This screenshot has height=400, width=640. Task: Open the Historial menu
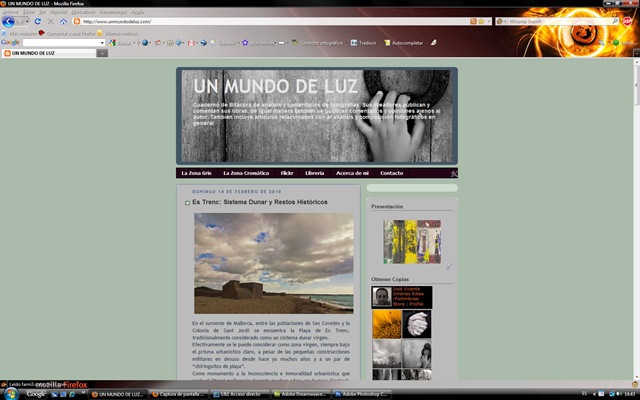58,12
